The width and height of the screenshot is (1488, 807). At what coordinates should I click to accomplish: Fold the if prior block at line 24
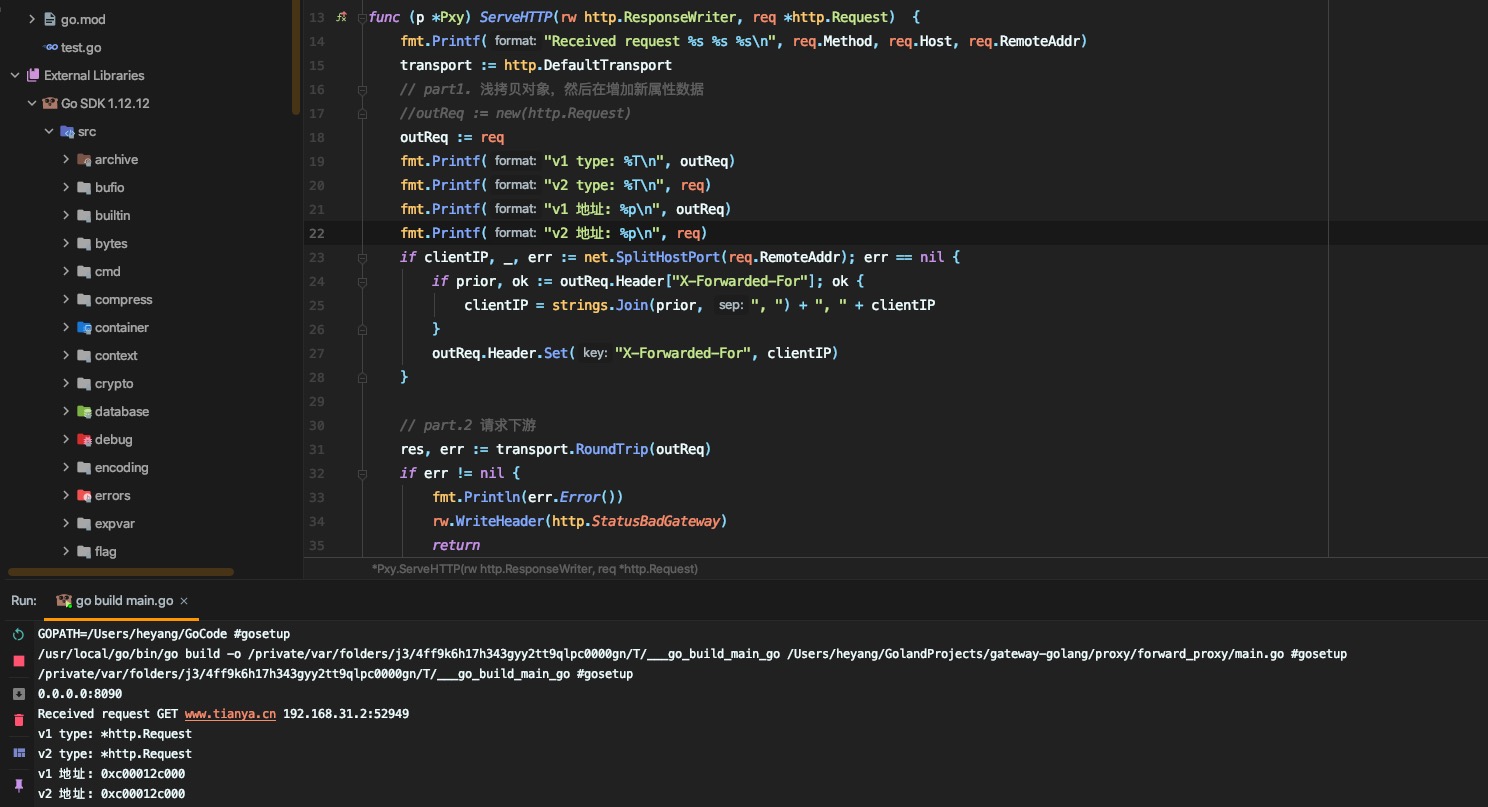pyautogui.click(x=363, y=281)
